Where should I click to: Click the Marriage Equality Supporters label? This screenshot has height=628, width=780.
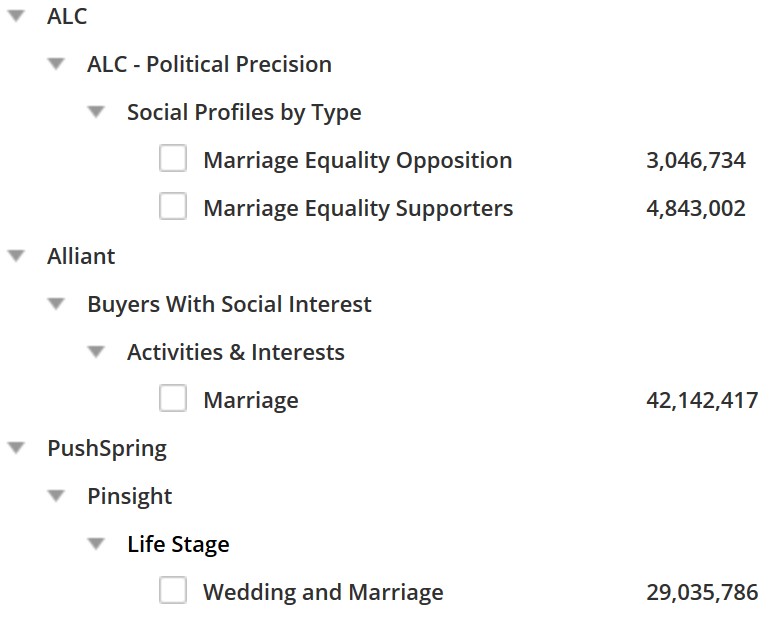click(x=358, y=208)
